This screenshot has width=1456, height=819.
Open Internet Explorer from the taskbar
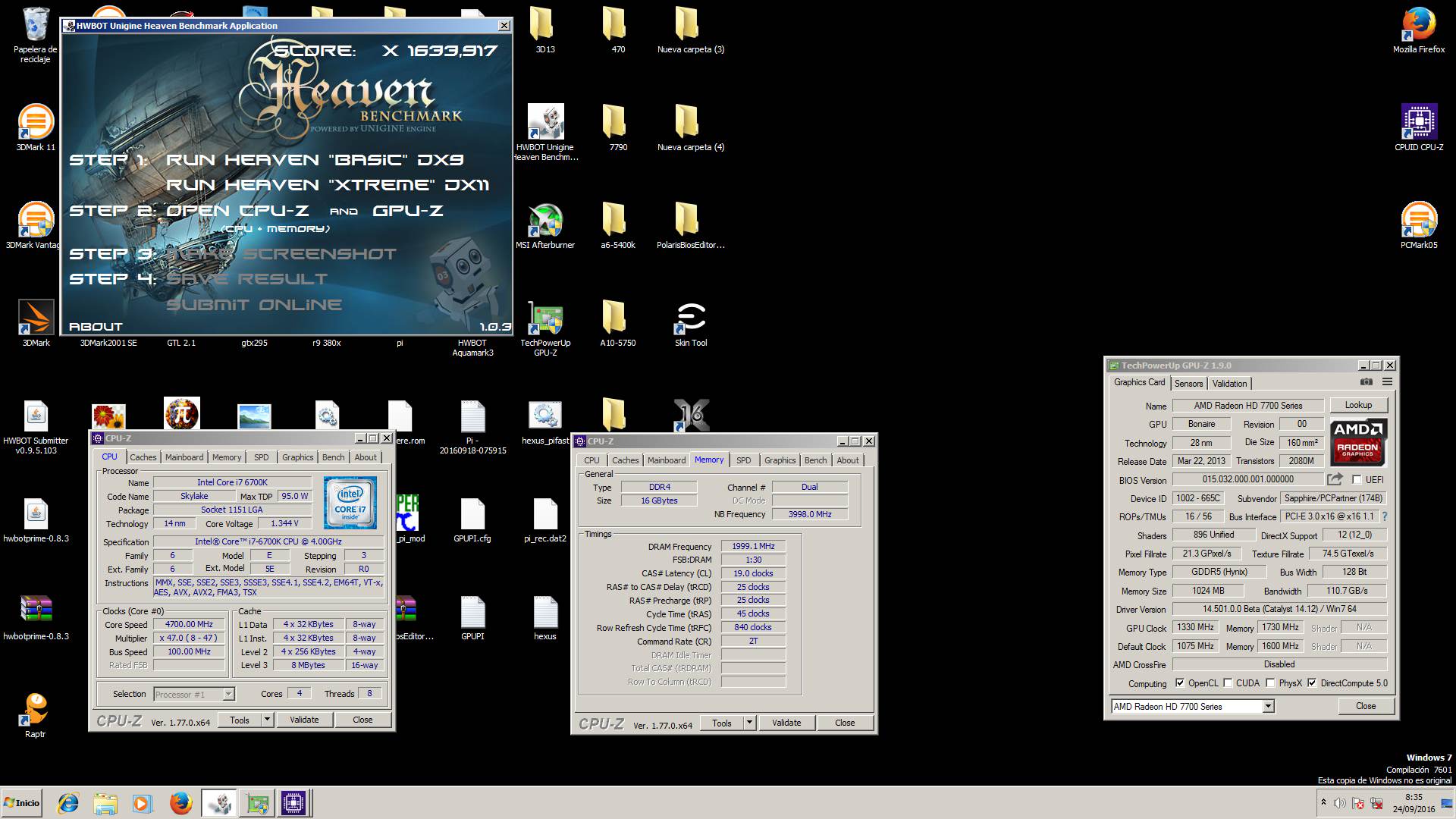[x=68, y=803]
